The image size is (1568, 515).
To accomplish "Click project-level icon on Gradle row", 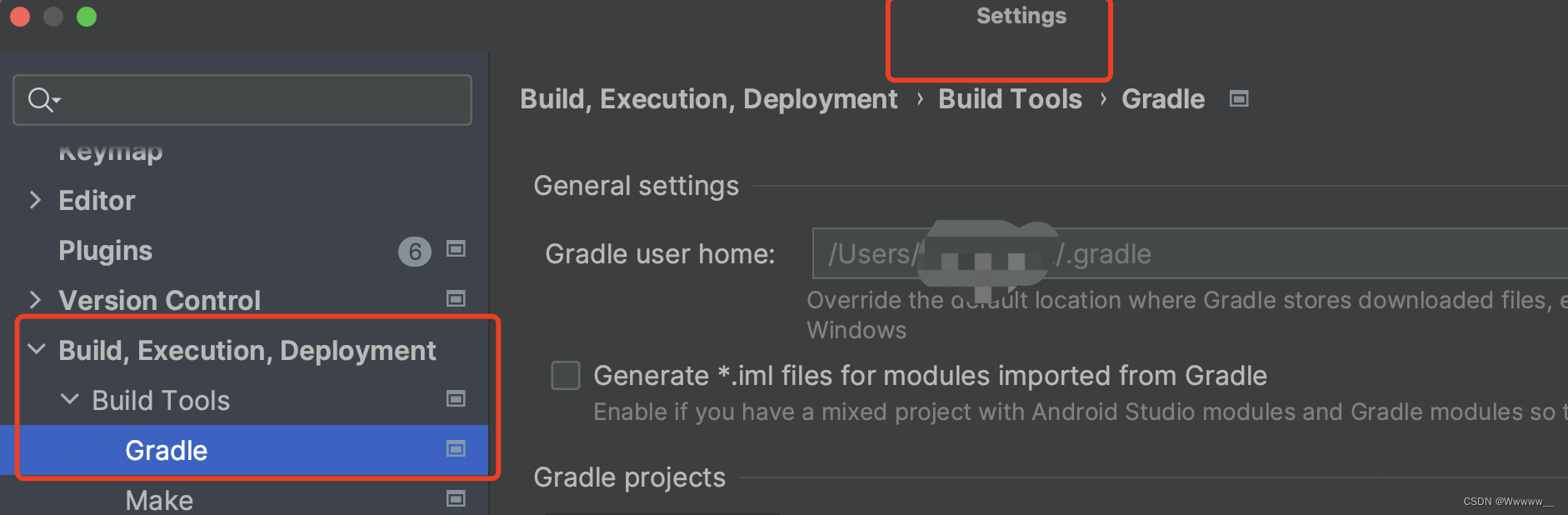I will [x=456, y=449].
